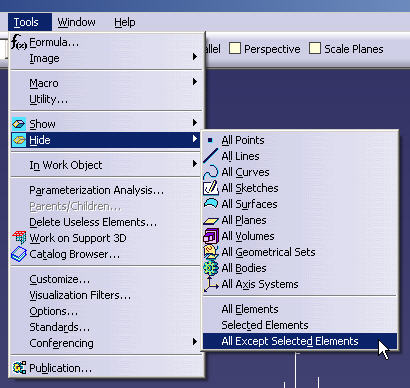Open the Help menu

click(125, 22)
